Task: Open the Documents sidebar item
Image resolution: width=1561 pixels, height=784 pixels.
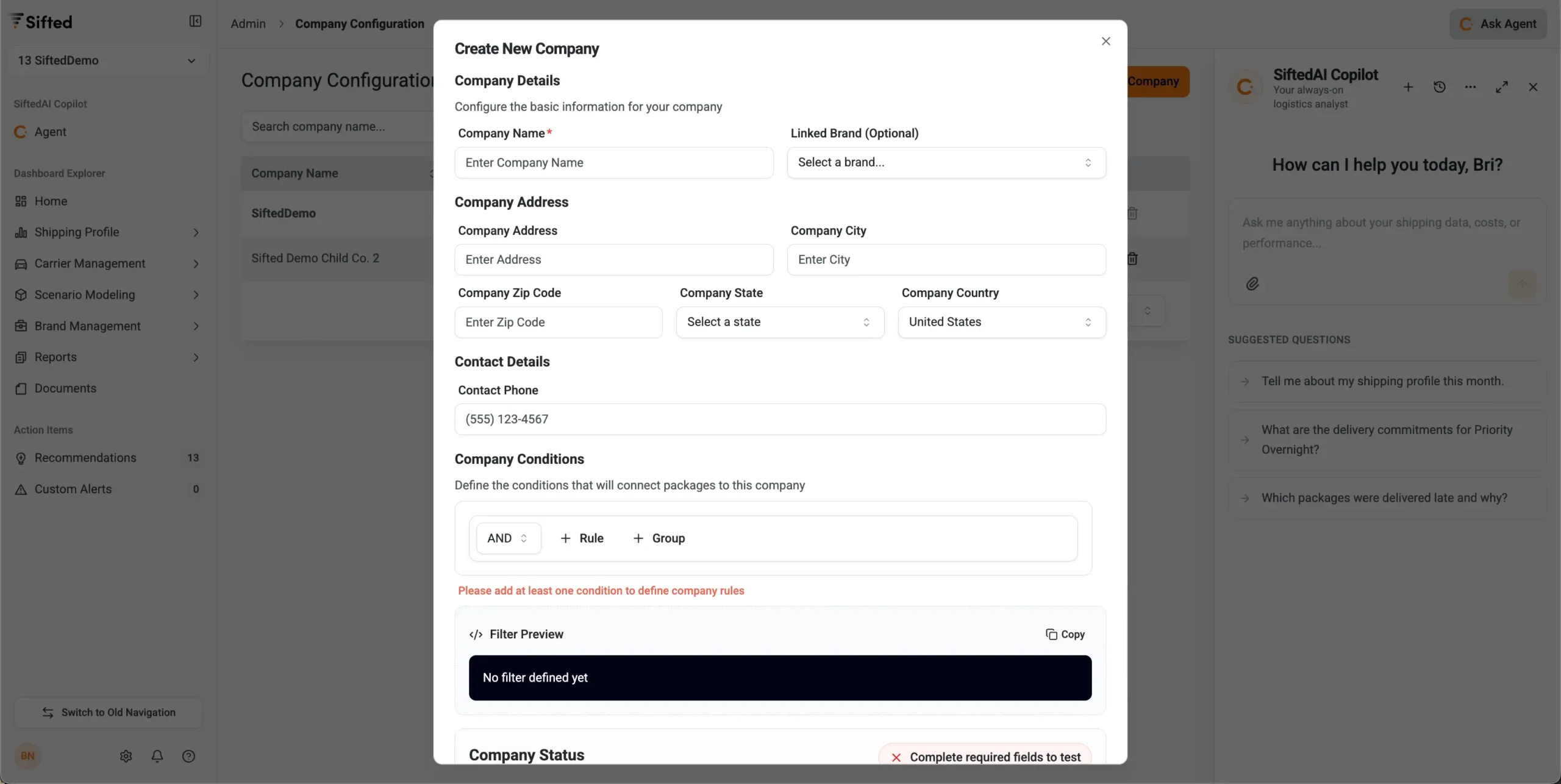Action: [65, 388]
